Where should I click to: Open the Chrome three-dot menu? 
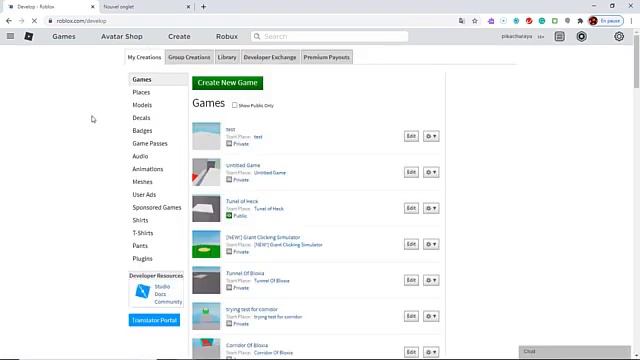(631, 21)
